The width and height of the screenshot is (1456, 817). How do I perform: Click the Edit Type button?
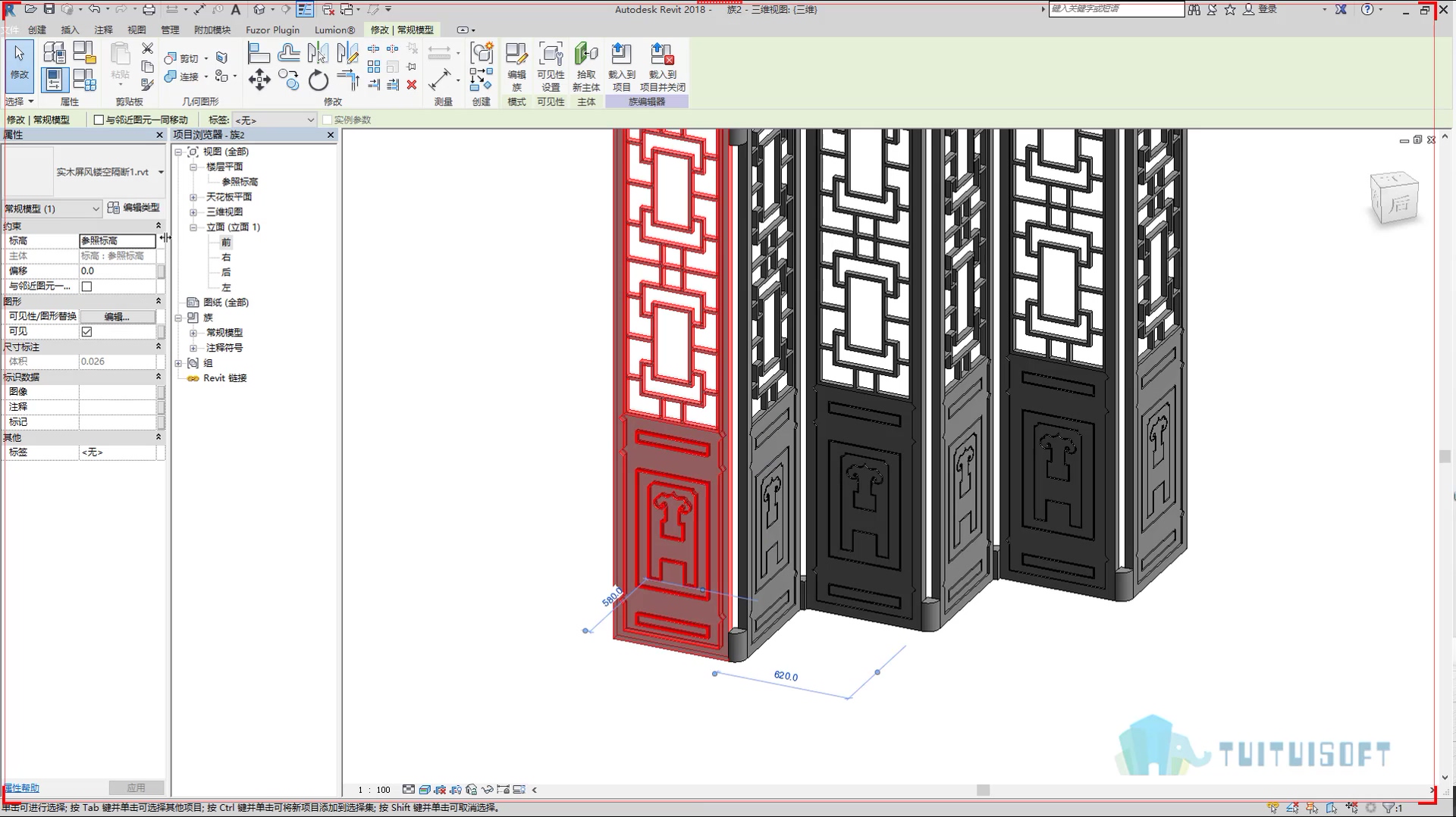[133, 208]
